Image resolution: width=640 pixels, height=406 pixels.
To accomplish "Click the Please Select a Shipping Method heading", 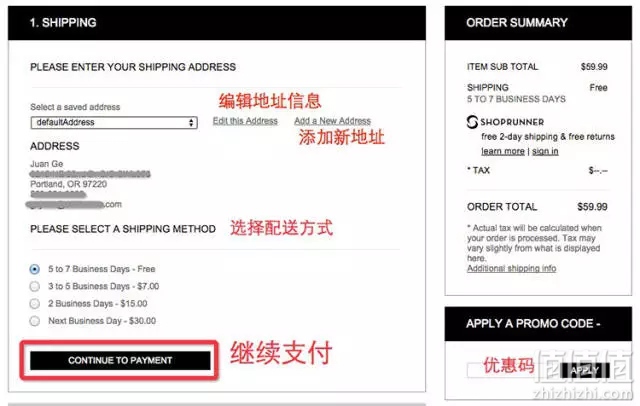I will pyautogui.click(x=123, y=229).
